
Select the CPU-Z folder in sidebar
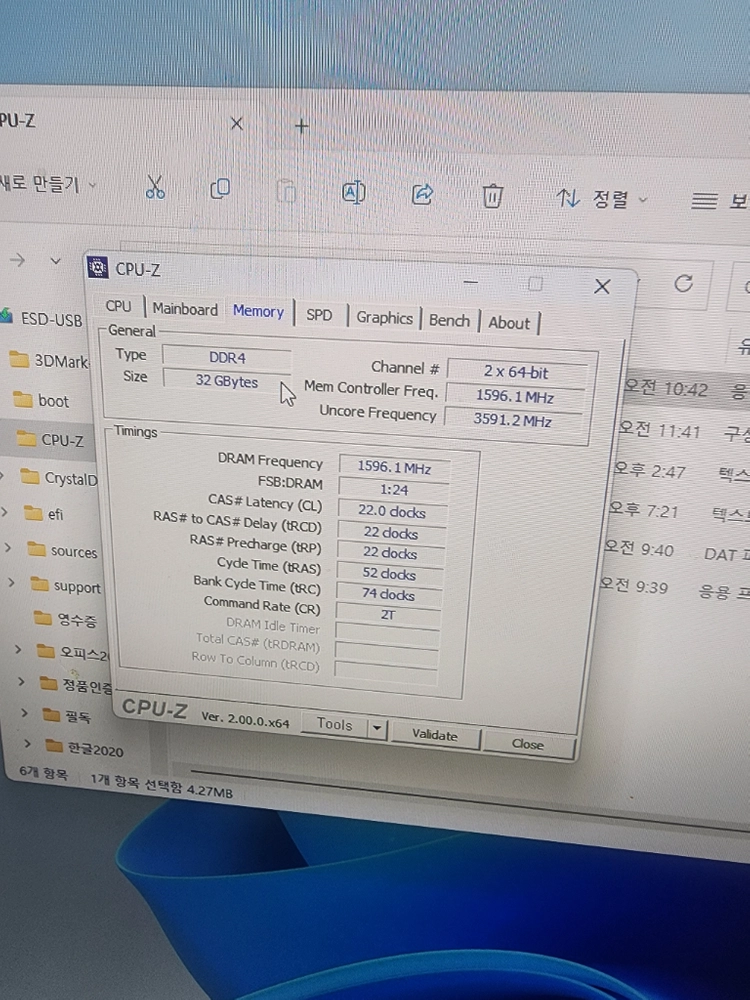(x=51, y=439)
